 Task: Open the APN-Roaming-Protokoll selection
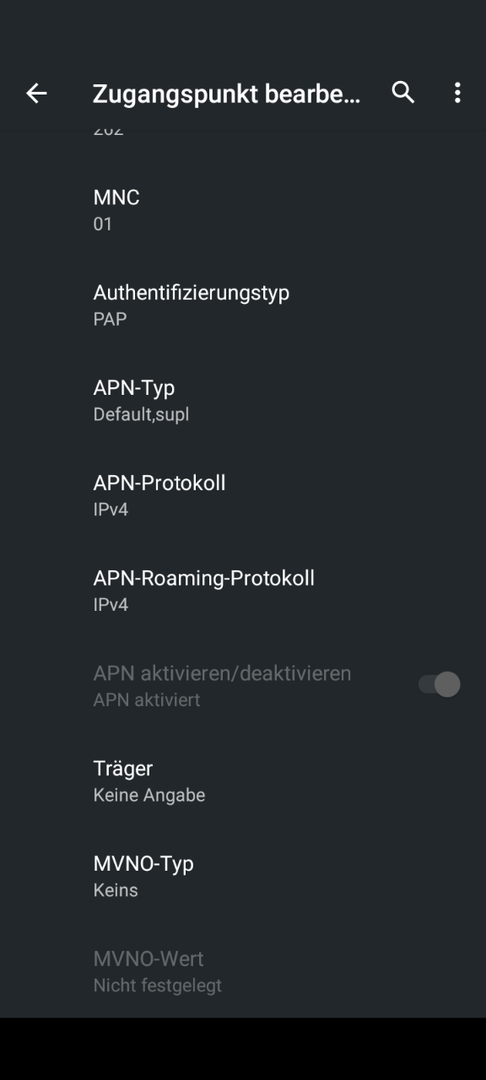click(243, 590)
